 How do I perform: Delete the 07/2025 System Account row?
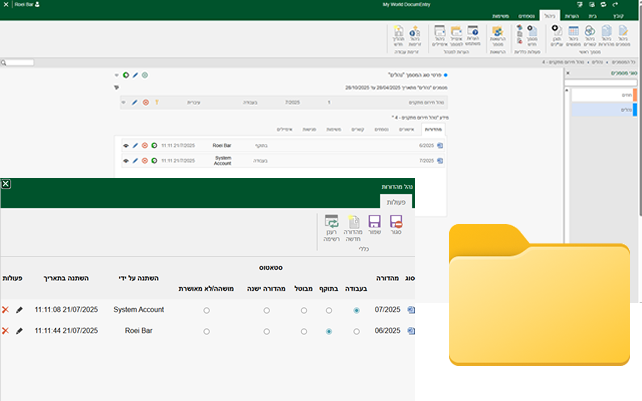point(6,310)
